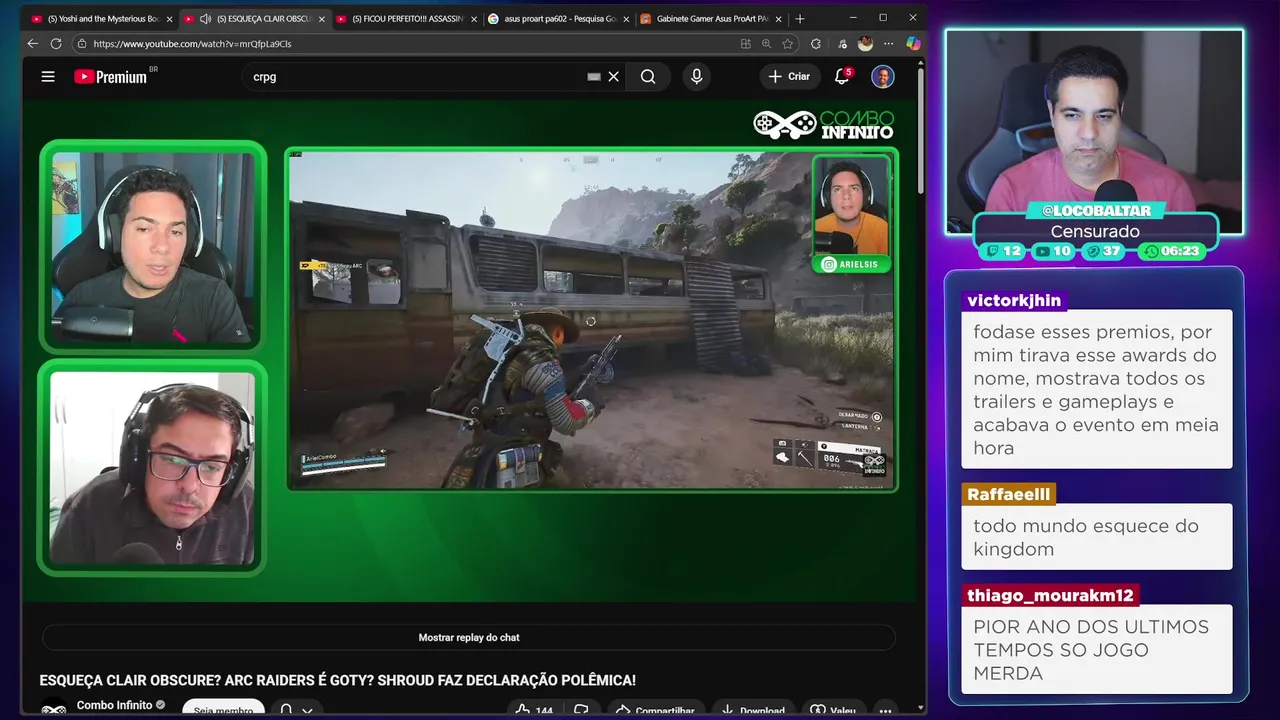Open YouTube notifications bell
This screenshot has height=720, width=1280.
[x=842, y=77]
